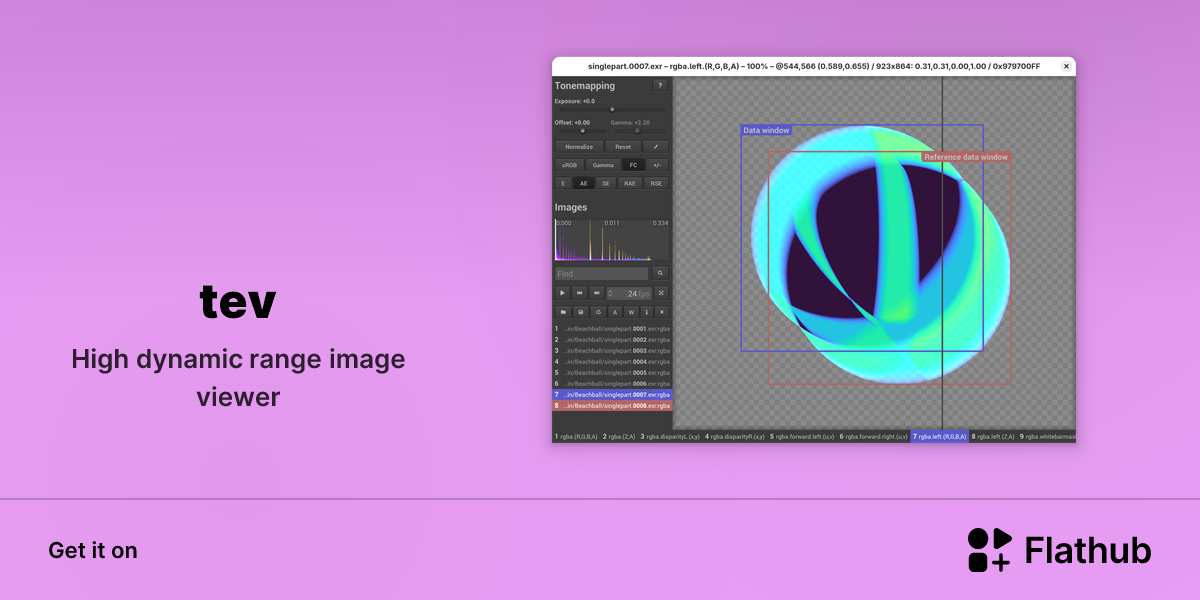Click the 24 fps stepper field

click(x=629, y=293)
